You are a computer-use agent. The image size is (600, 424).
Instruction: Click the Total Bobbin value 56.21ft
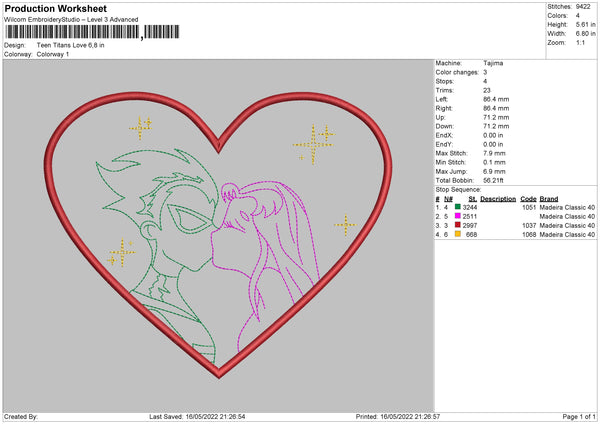494,180
